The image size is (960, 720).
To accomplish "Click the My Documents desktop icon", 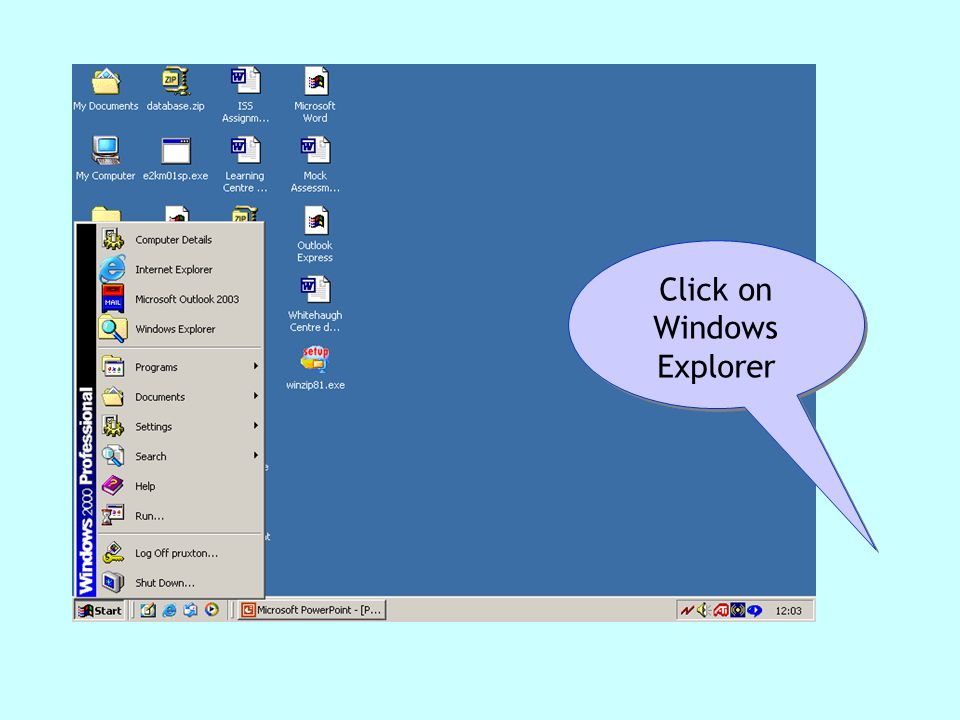I will [105, 90].
